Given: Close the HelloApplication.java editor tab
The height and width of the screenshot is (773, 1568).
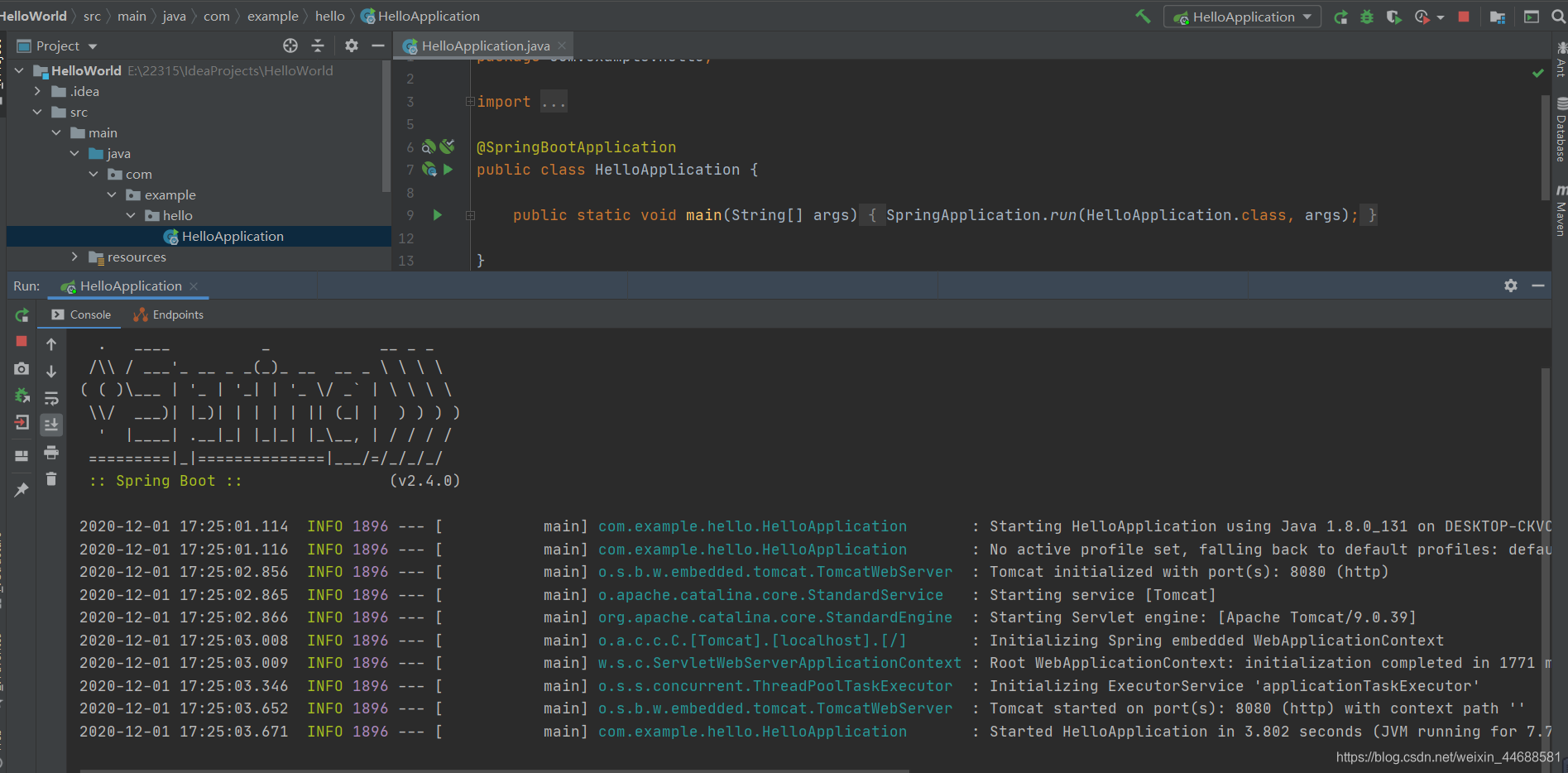Looking at the screenshot, I should (x=562, y=46).
